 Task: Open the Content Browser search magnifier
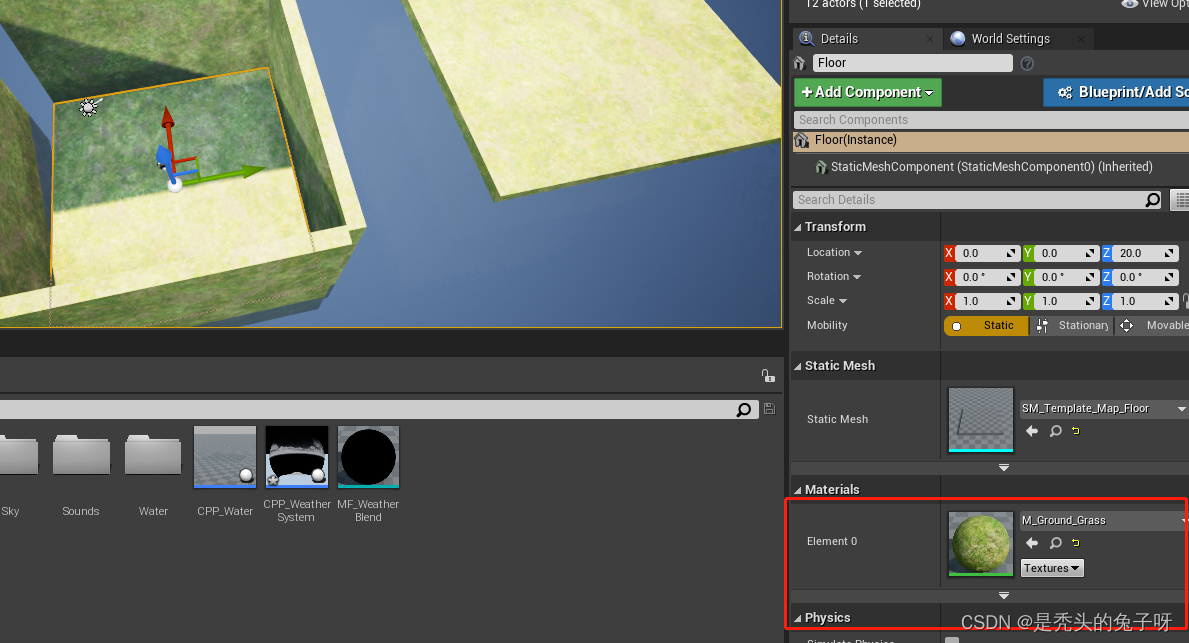[744, 409]
